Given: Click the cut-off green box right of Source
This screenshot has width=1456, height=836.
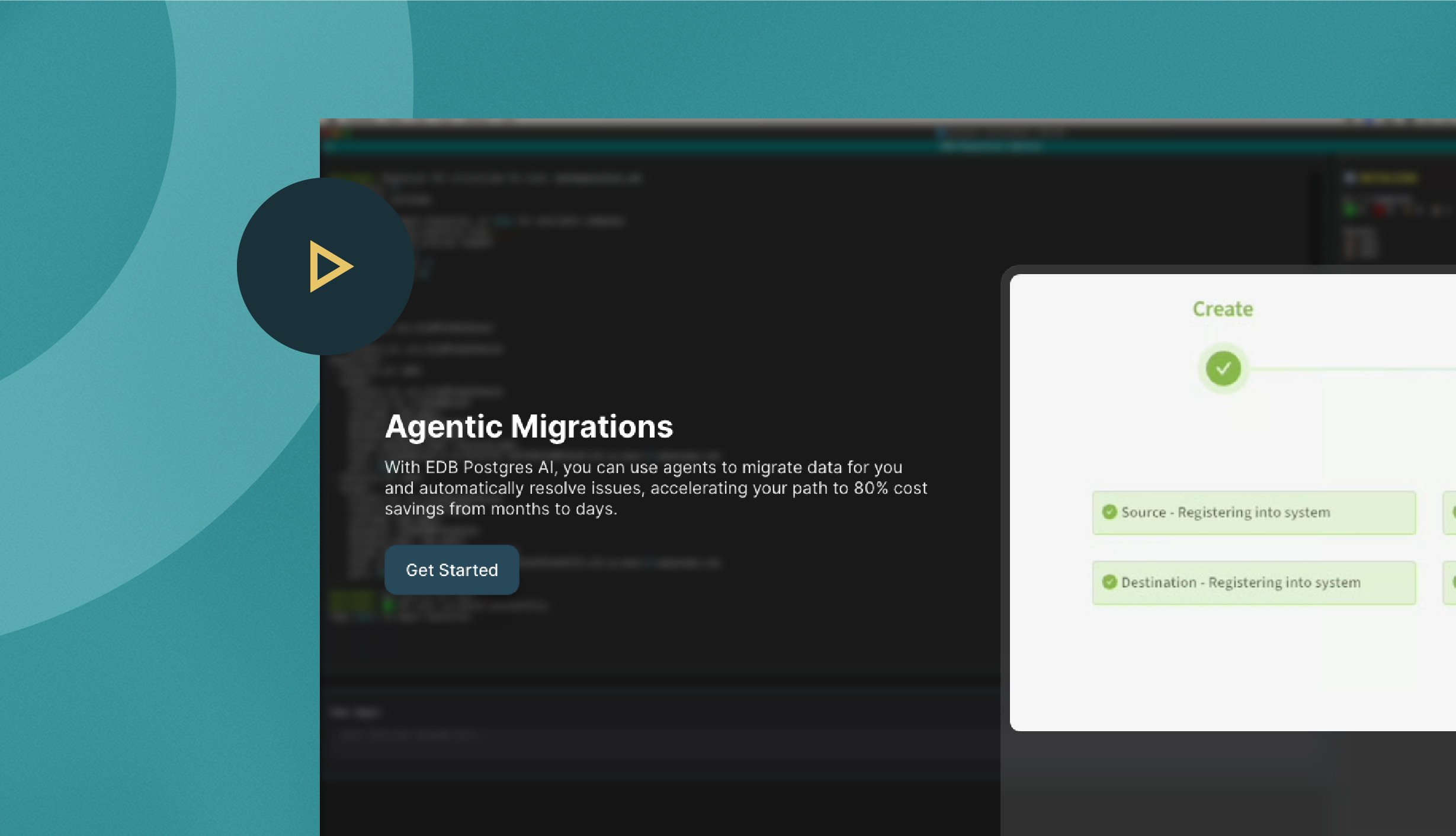Looking at the screenshot, I should click(x=1449, y=513).
